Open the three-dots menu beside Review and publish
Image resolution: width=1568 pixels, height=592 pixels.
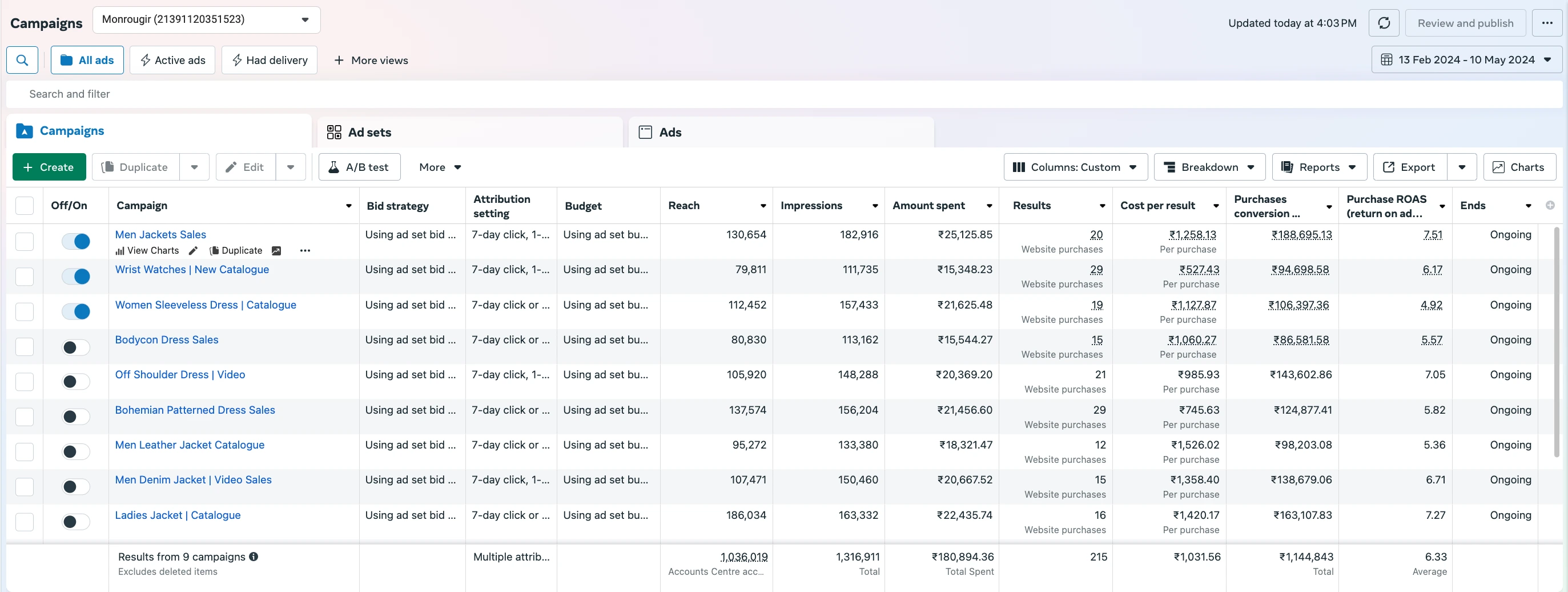1547,23
